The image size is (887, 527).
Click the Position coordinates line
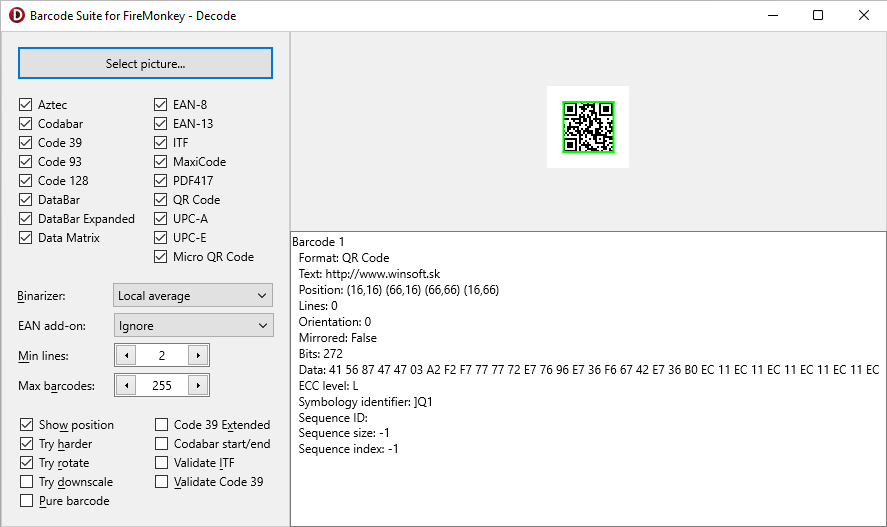tap(399, 290)
